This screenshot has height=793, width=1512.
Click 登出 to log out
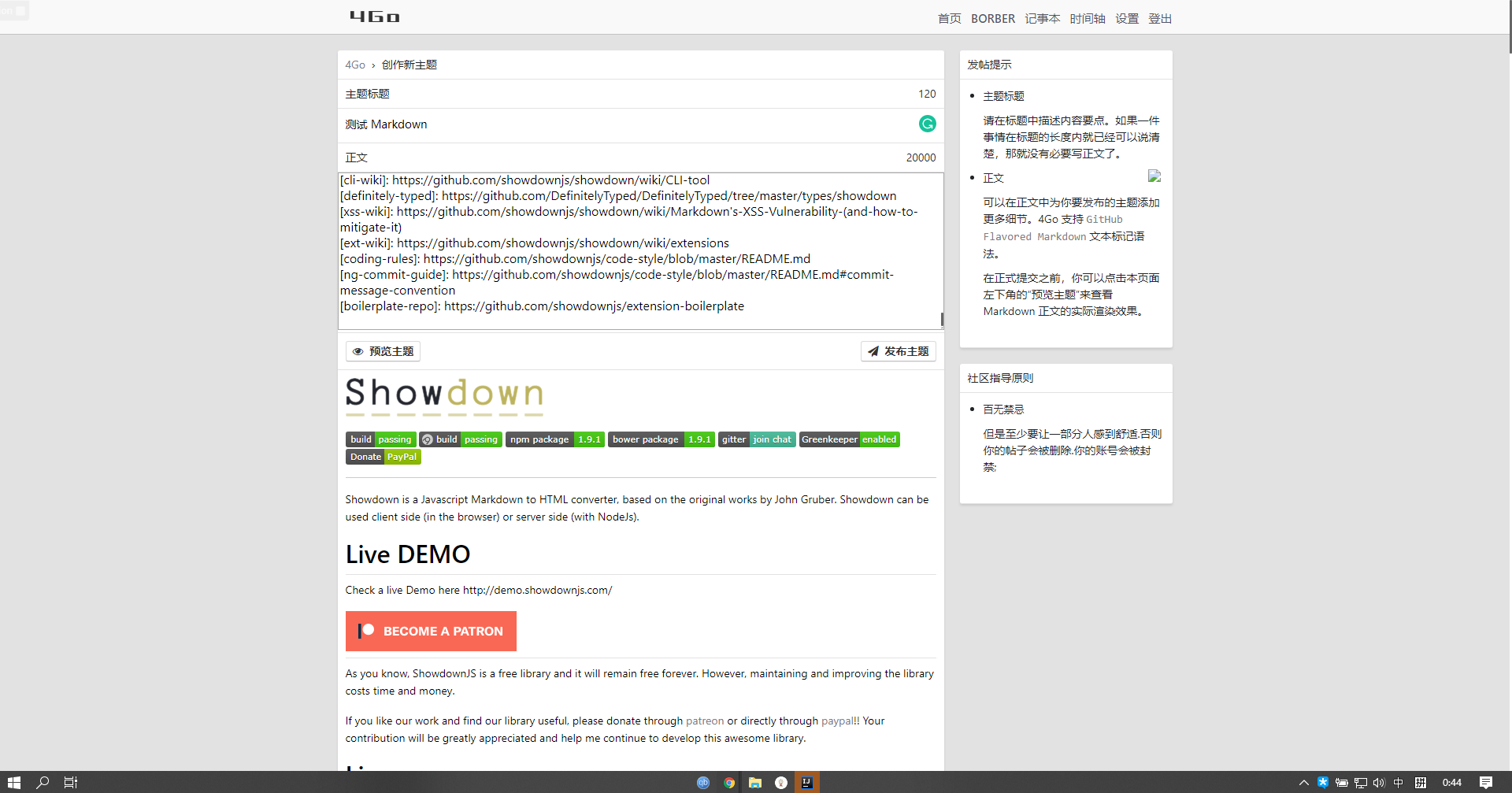click(x=1159, y=18)
